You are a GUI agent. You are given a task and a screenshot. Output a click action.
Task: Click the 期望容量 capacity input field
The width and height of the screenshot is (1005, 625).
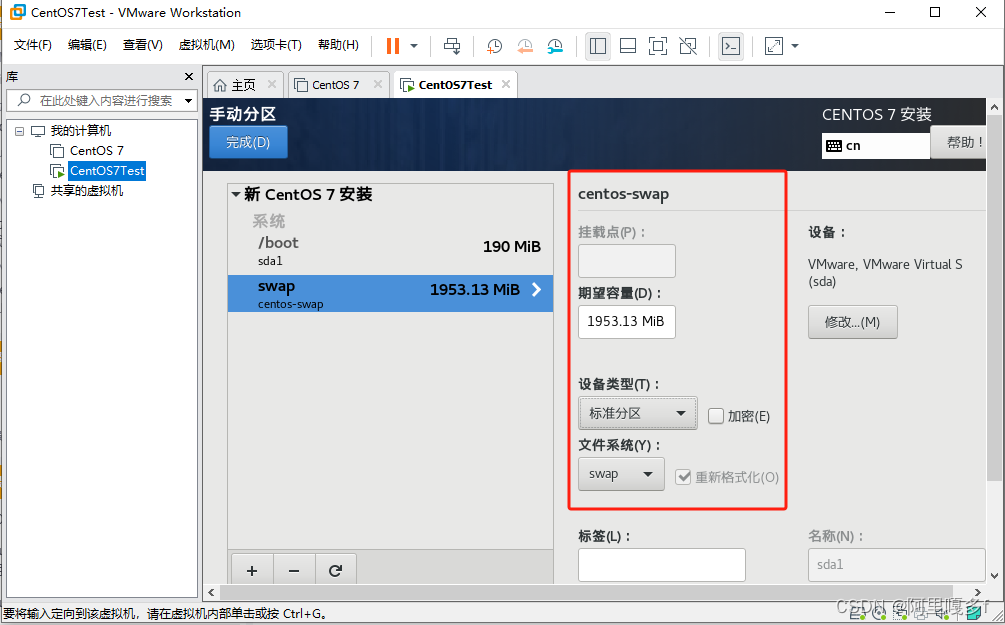[x=626, y=321]
